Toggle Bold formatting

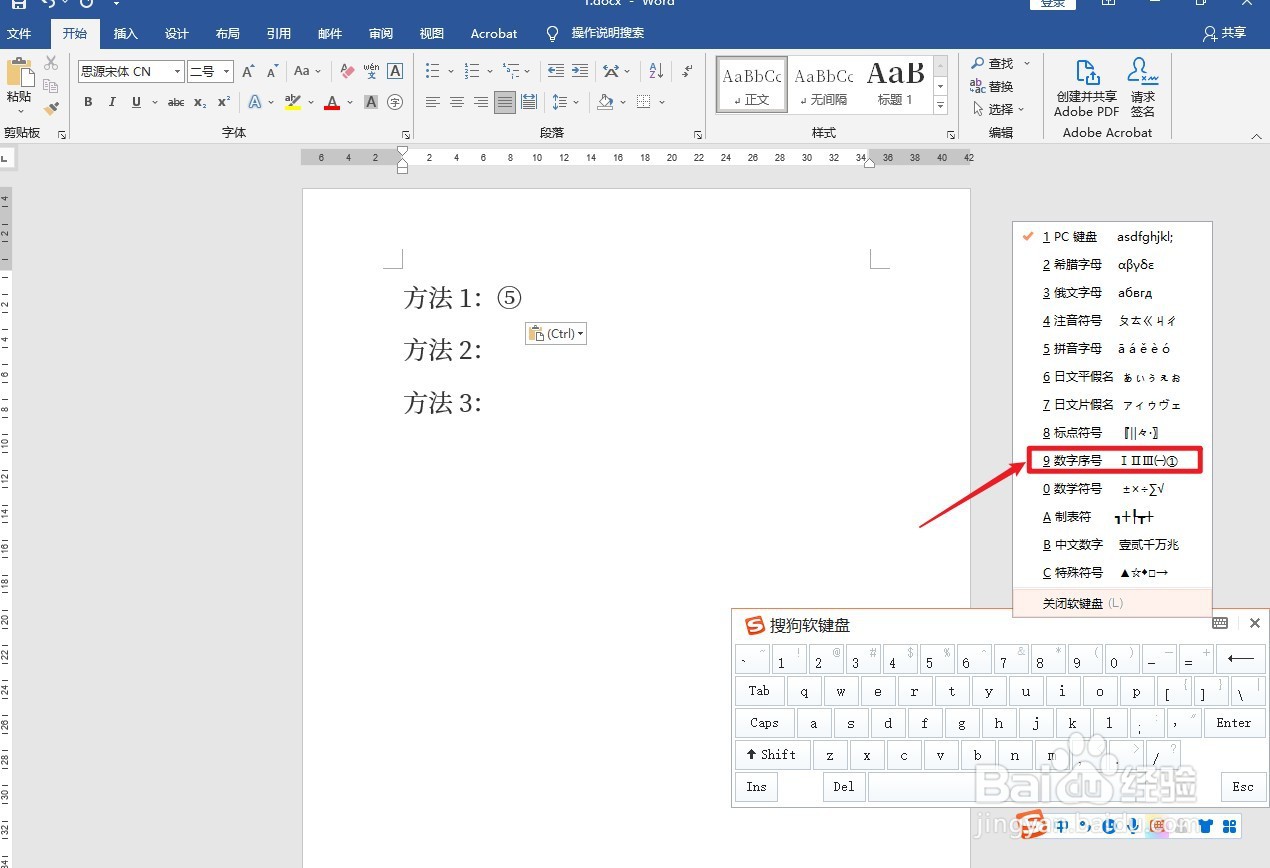point(88,102)
